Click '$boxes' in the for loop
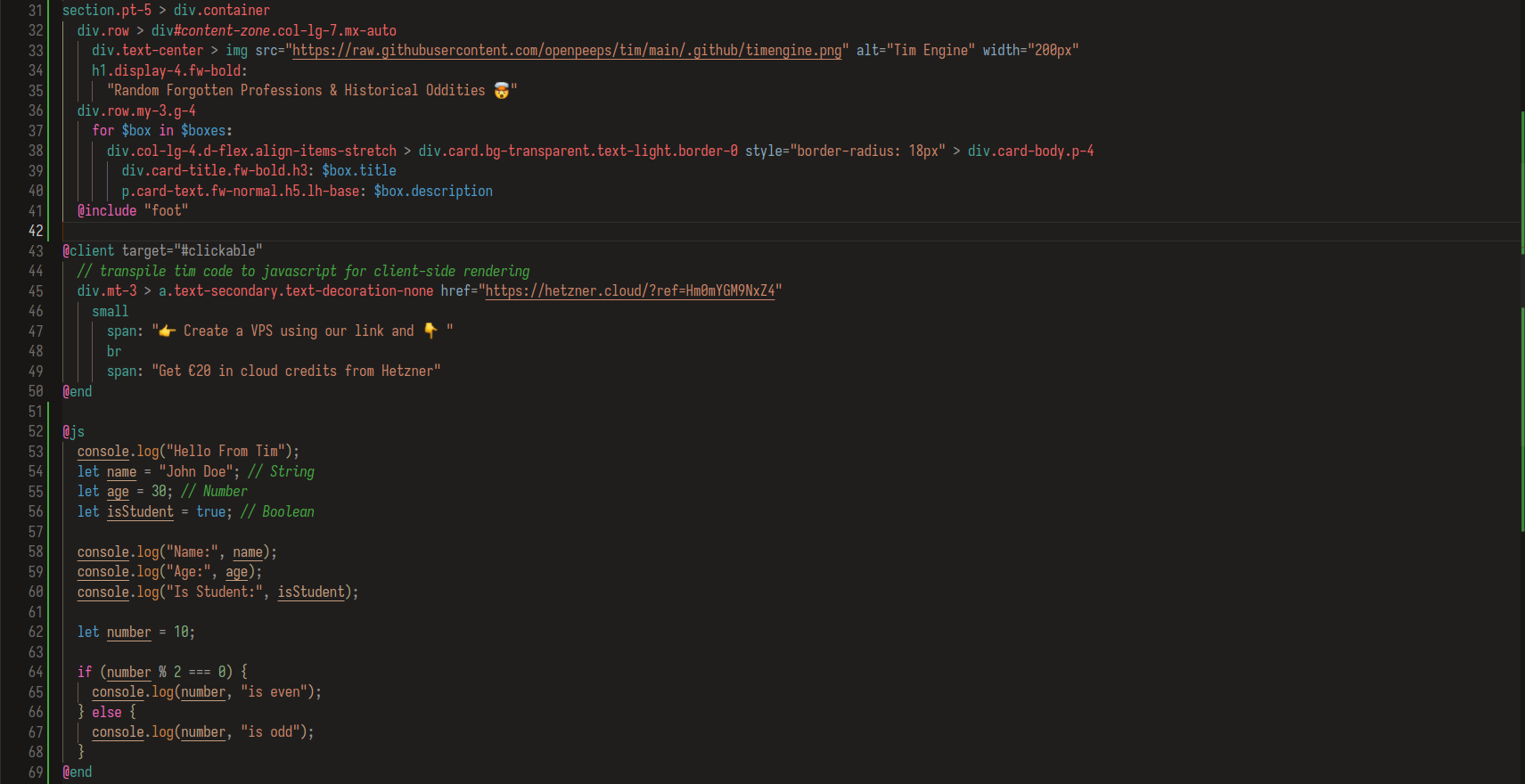 pos(203,131)
